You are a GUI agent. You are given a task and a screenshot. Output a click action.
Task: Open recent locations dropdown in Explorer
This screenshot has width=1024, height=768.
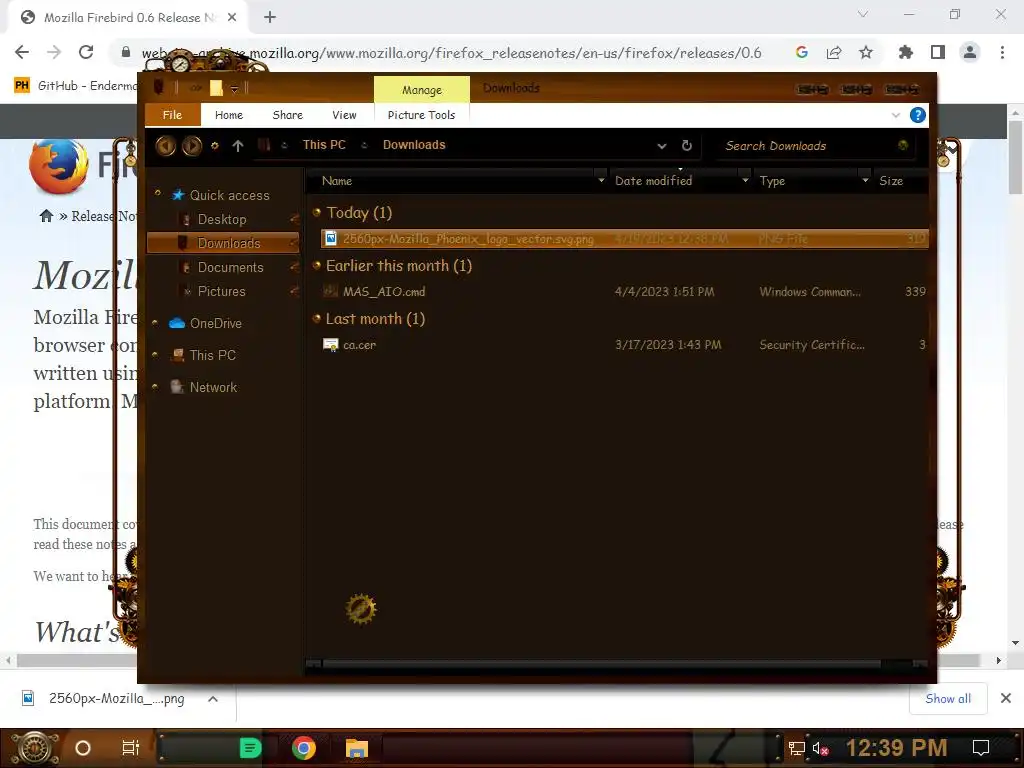click(x=215, y=146)
